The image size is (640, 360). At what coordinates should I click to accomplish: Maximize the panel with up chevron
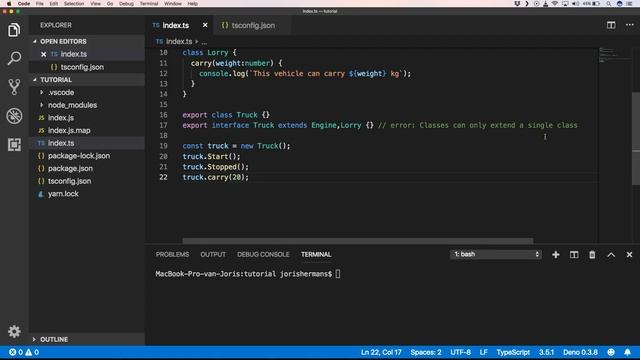pos(611,255)
